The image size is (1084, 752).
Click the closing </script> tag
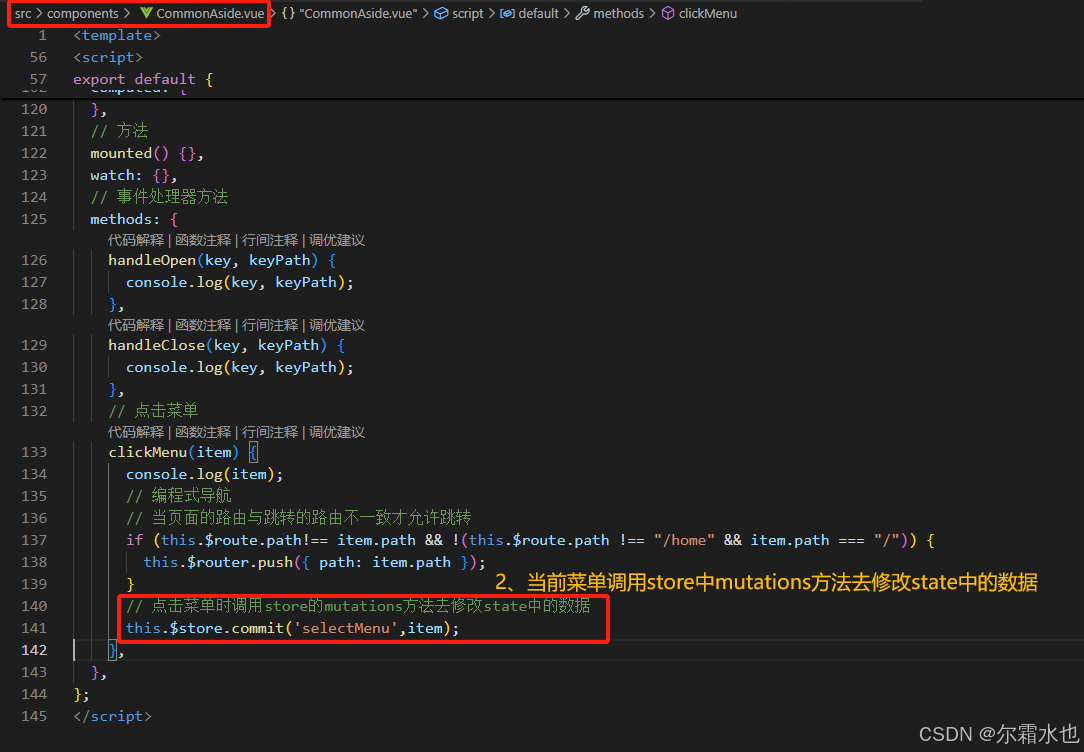(x=112, y=716)
